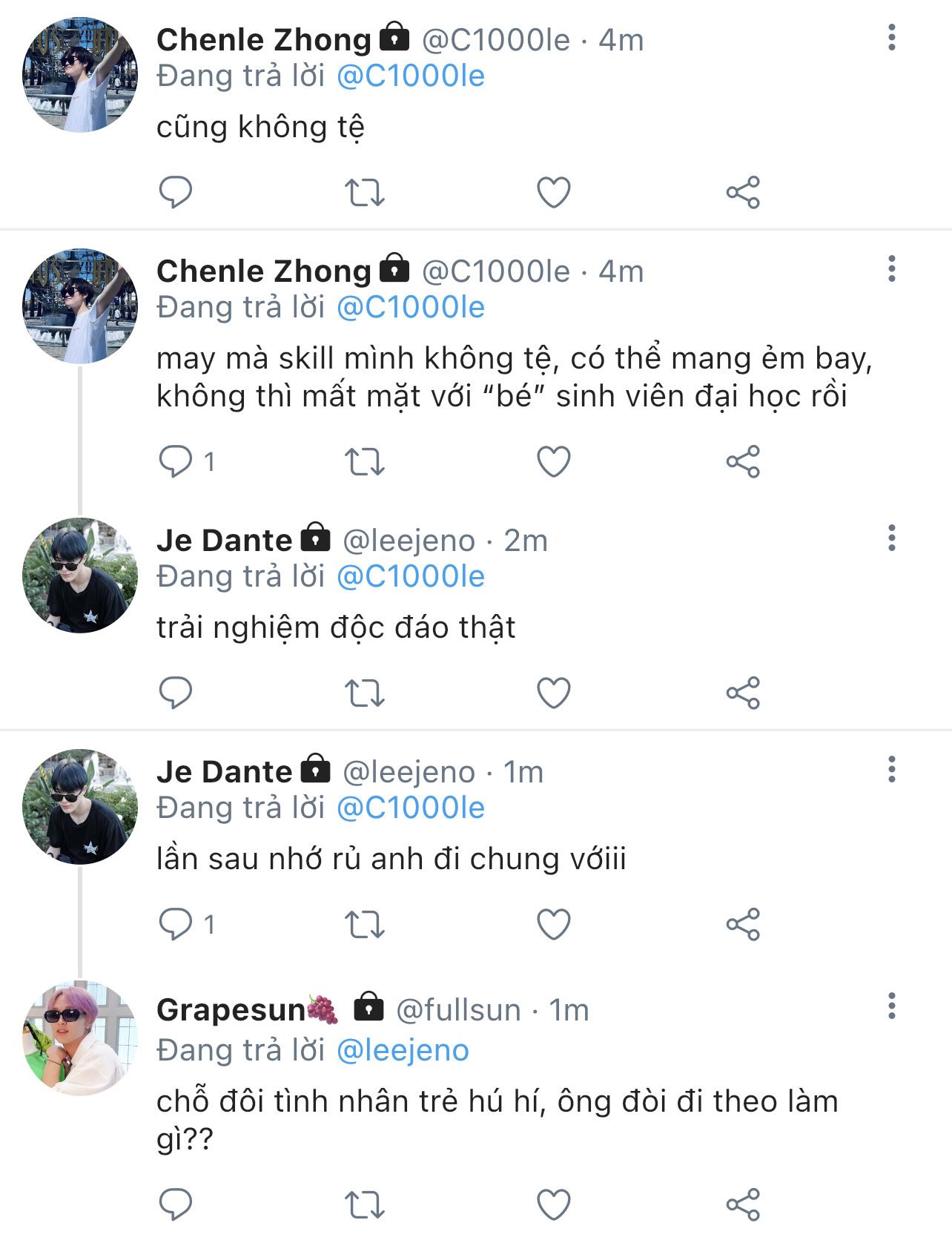Share the "lần sau nhớ rủ" tweet

[x=743, y=924]
